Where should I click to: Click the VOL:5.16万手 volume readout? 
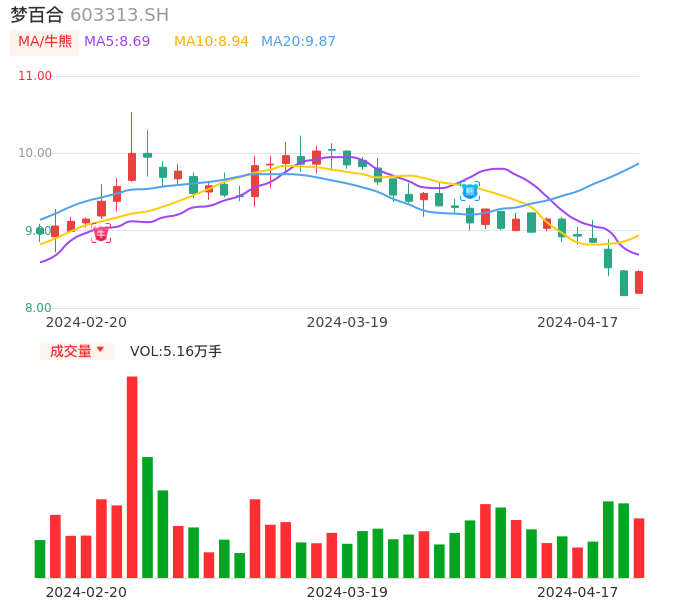pos(176,351)
